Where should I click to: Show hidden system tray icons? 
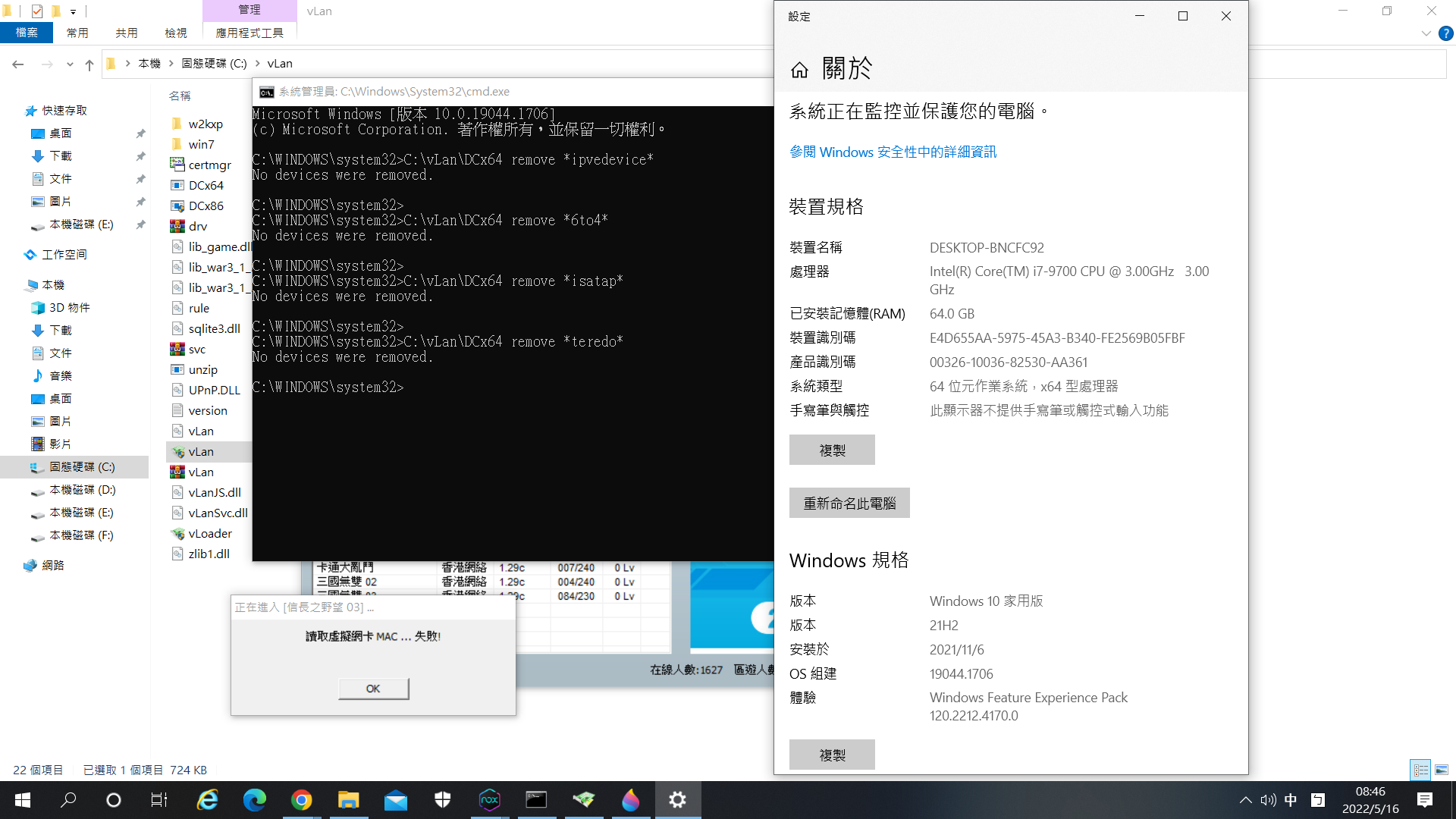[x=1245, y=800]
